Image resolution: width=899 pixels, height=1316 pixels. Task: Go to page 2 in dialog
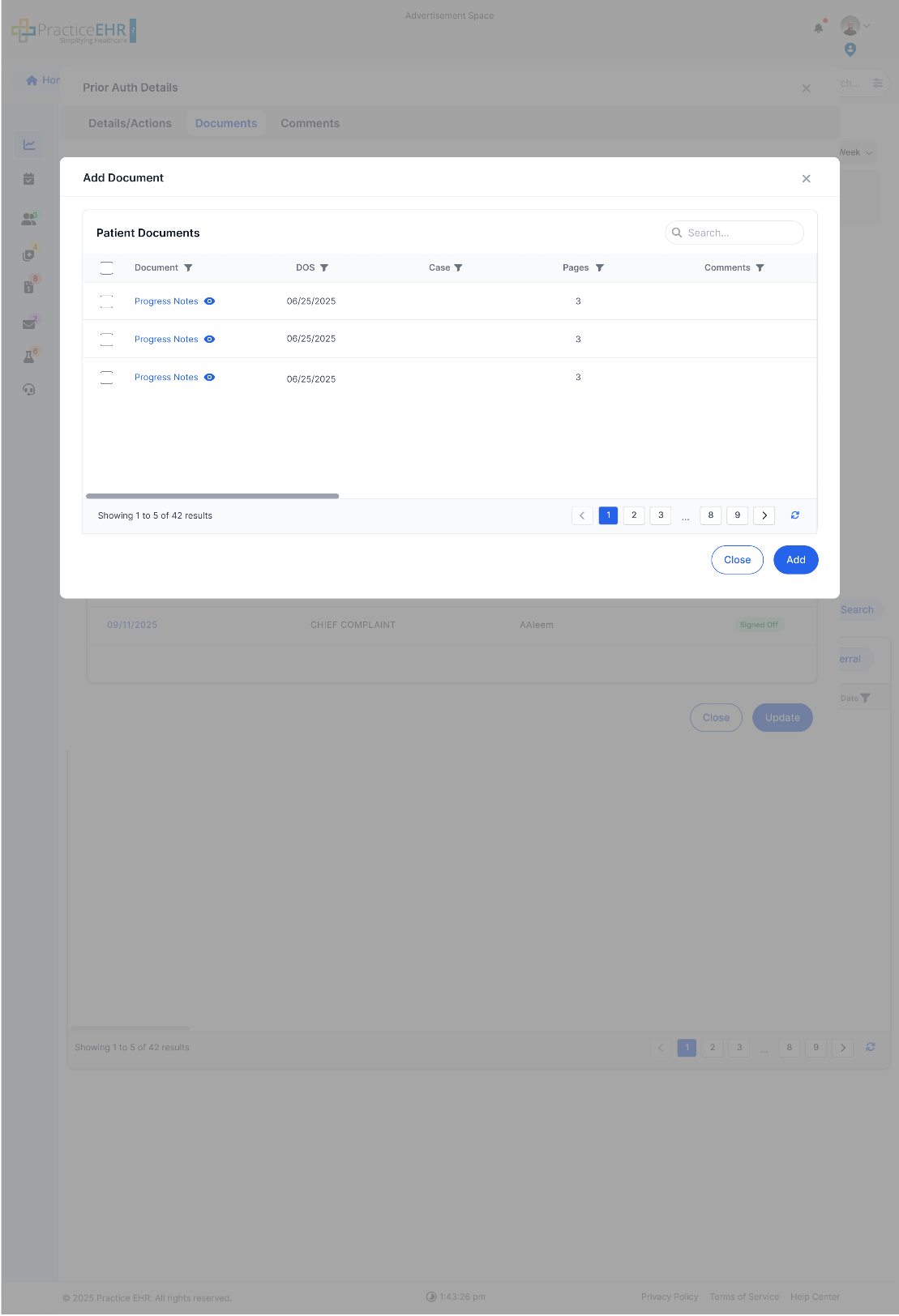(635, 515)
